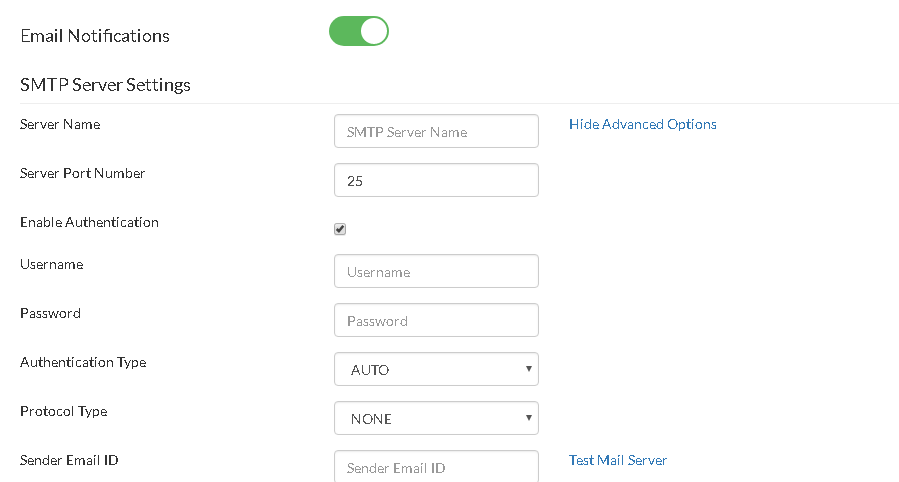
Task: Click the Sender Email ID label text
Action: (69, 460)
